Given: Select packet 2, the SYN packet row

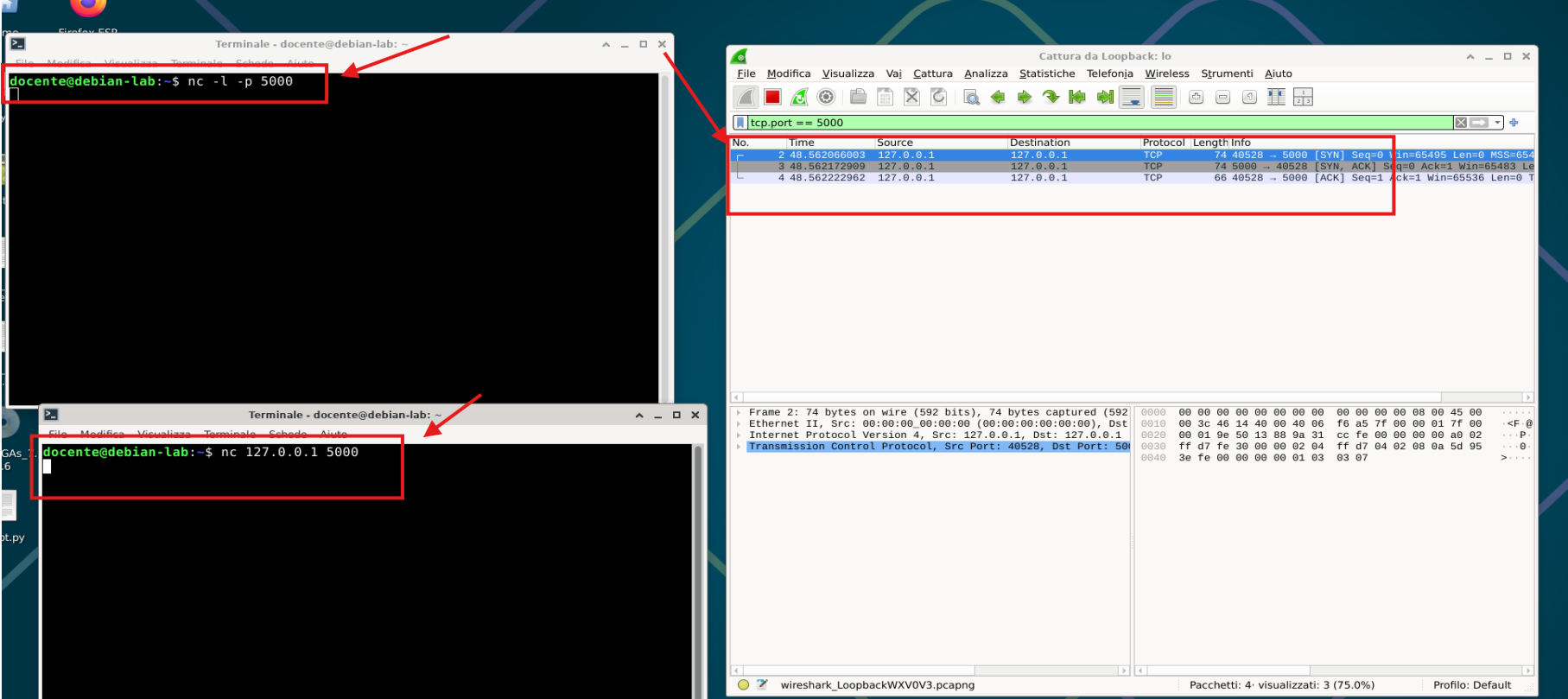Looking at the screenshot, I should pyautogui.click(x=1132, y=156).
